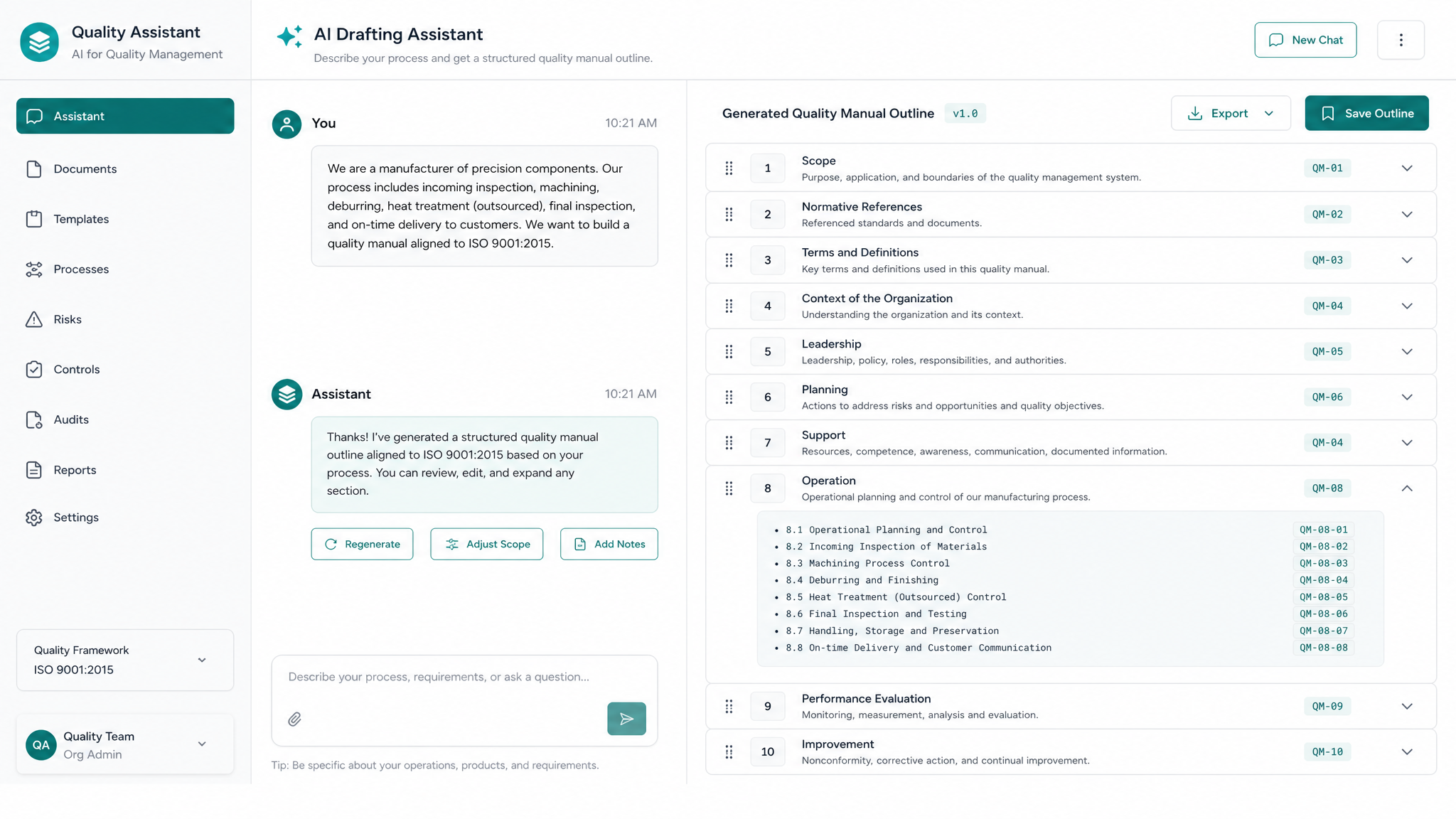Click the QA avatar for Quality Team
The image size is (1456, 819).
pos(41,744)
